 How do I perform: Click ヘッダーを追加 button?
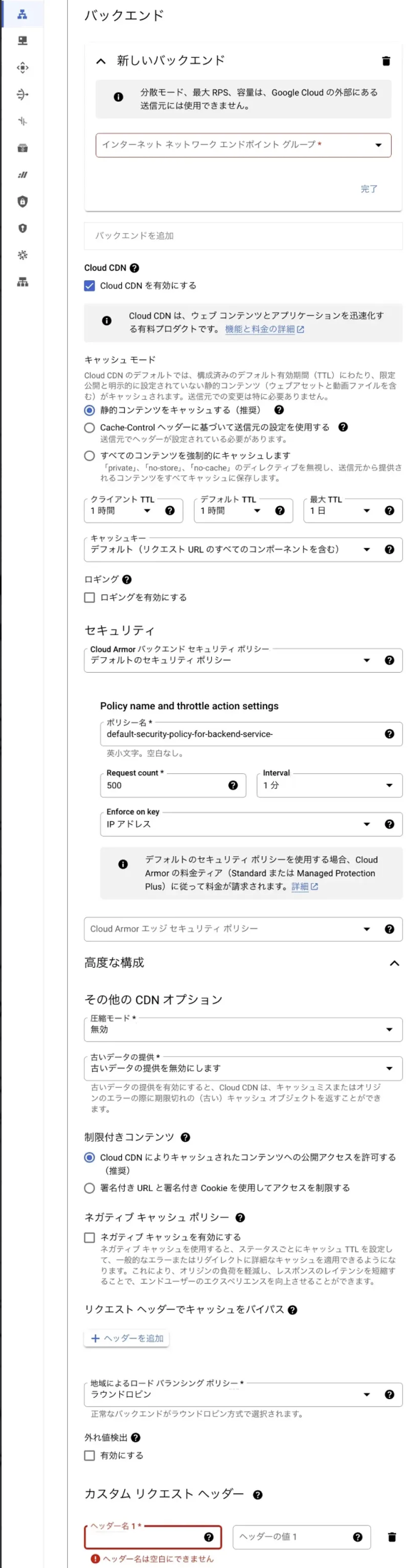click(127, 1339)
